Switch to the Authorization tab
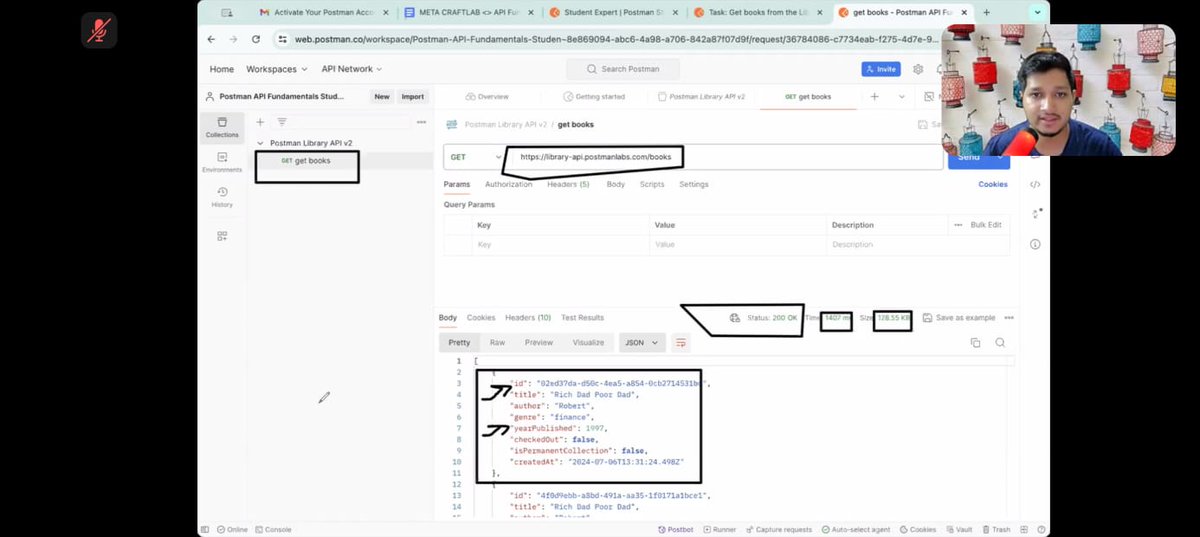 (508, 184)
